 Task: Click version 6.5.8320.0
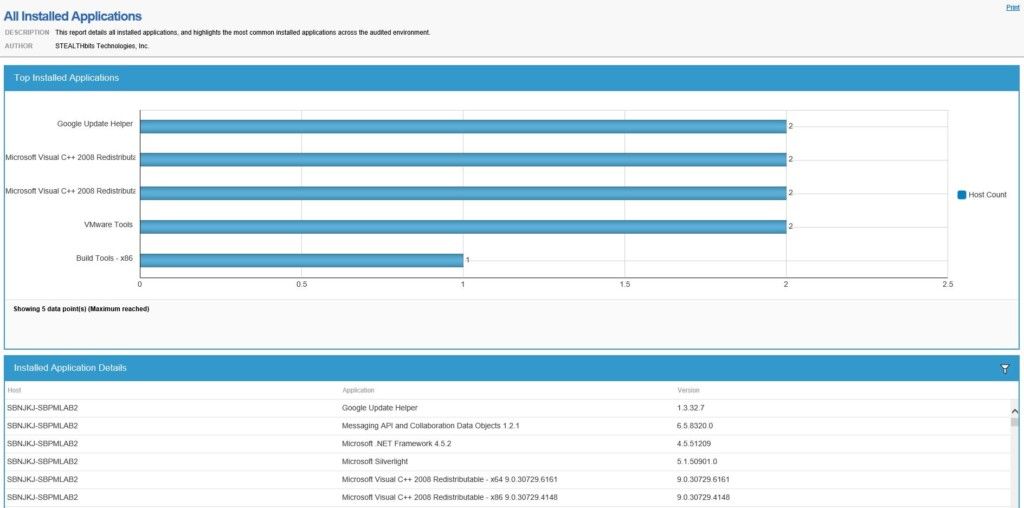(695, 426)
